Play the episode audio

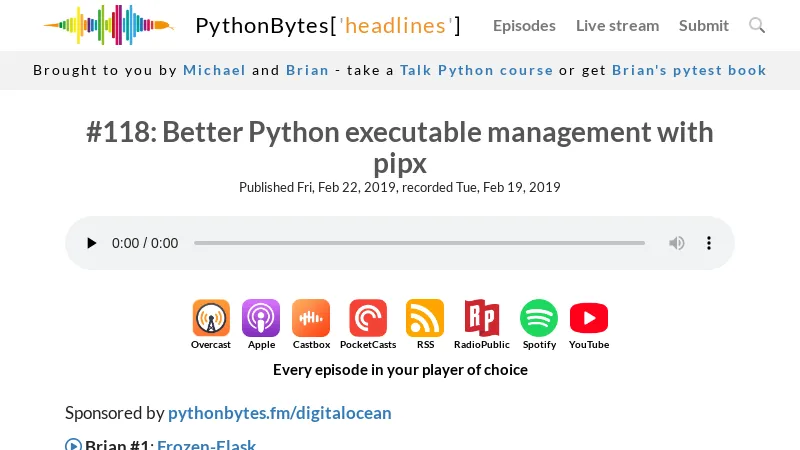click(92, 243)
